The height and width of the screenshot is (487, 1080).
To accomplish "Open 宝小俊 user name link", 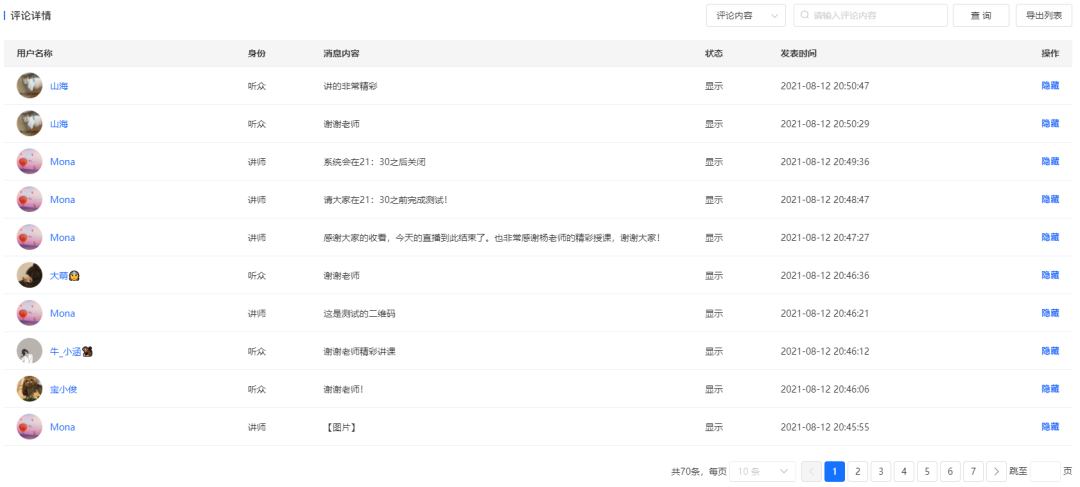I will pyautogui.click(x=63, y=389).
